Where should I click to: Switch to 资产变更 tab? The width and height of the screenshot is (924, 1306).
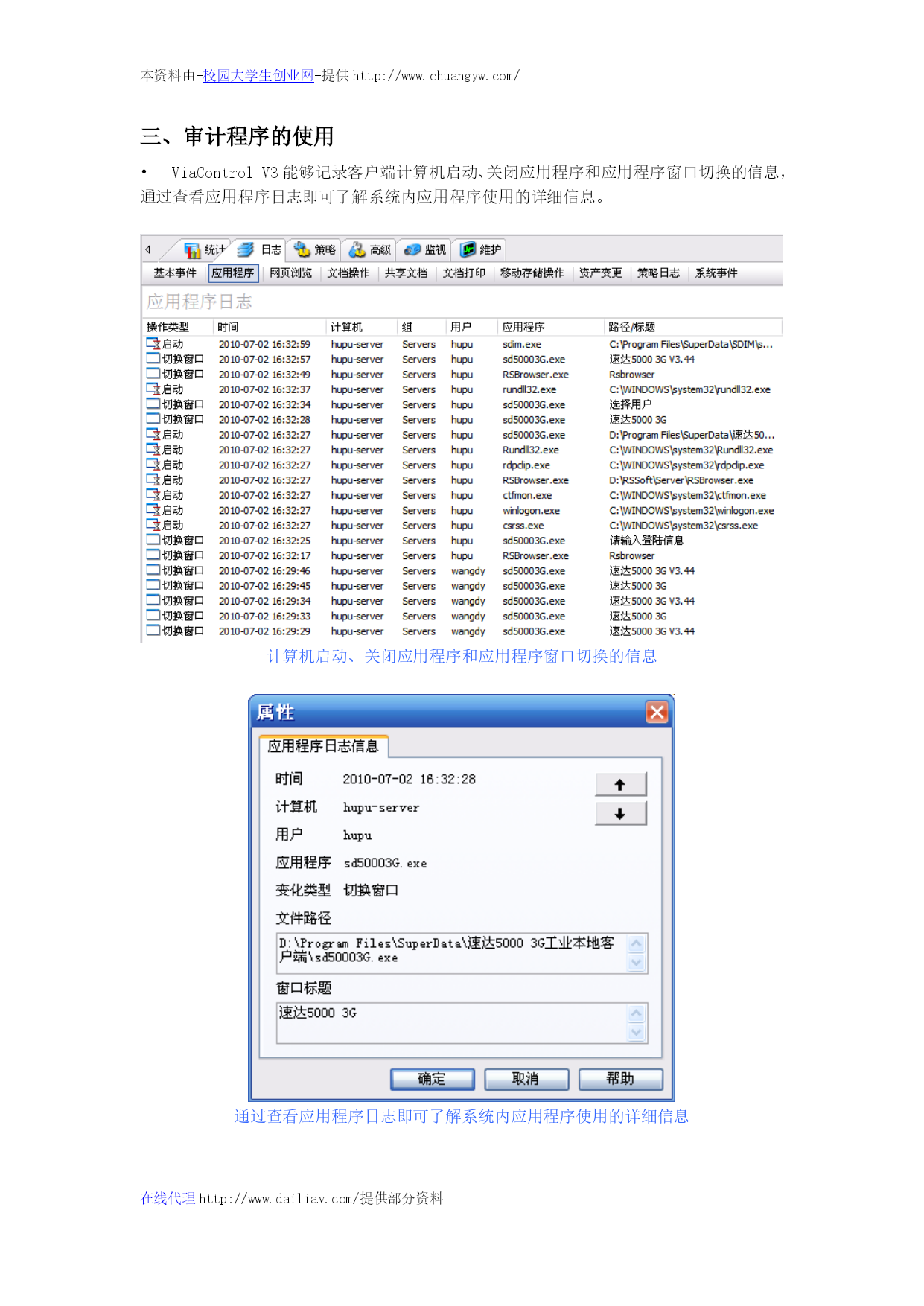point(600,273)
